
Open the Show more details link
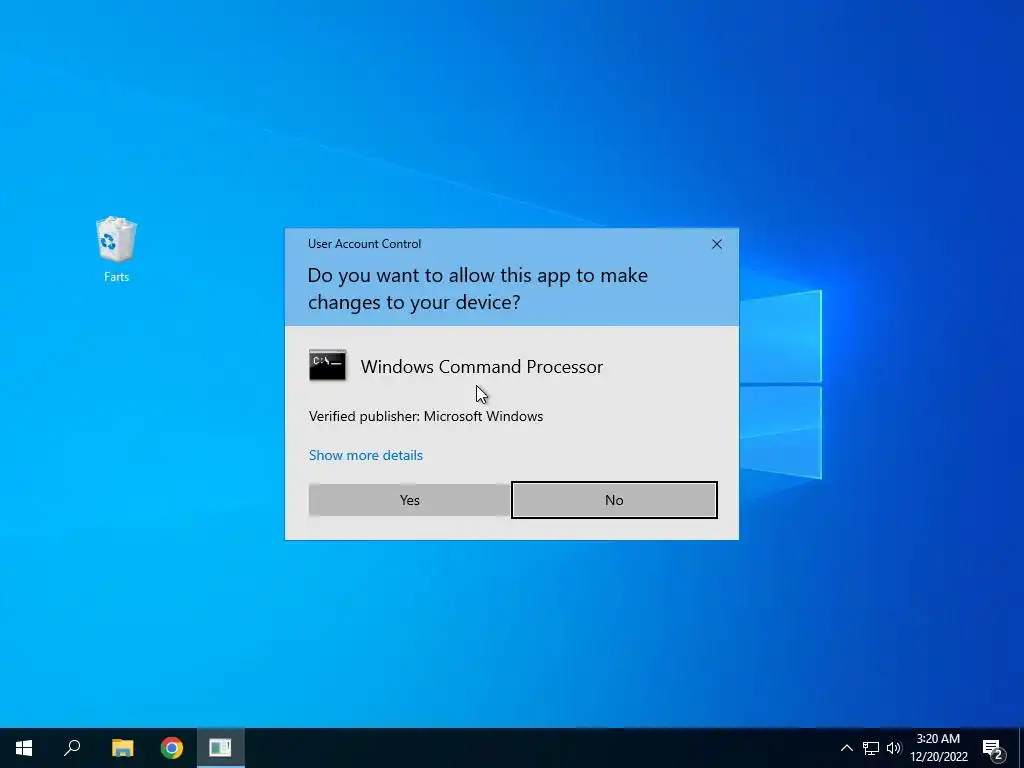(x=366, y=455)
